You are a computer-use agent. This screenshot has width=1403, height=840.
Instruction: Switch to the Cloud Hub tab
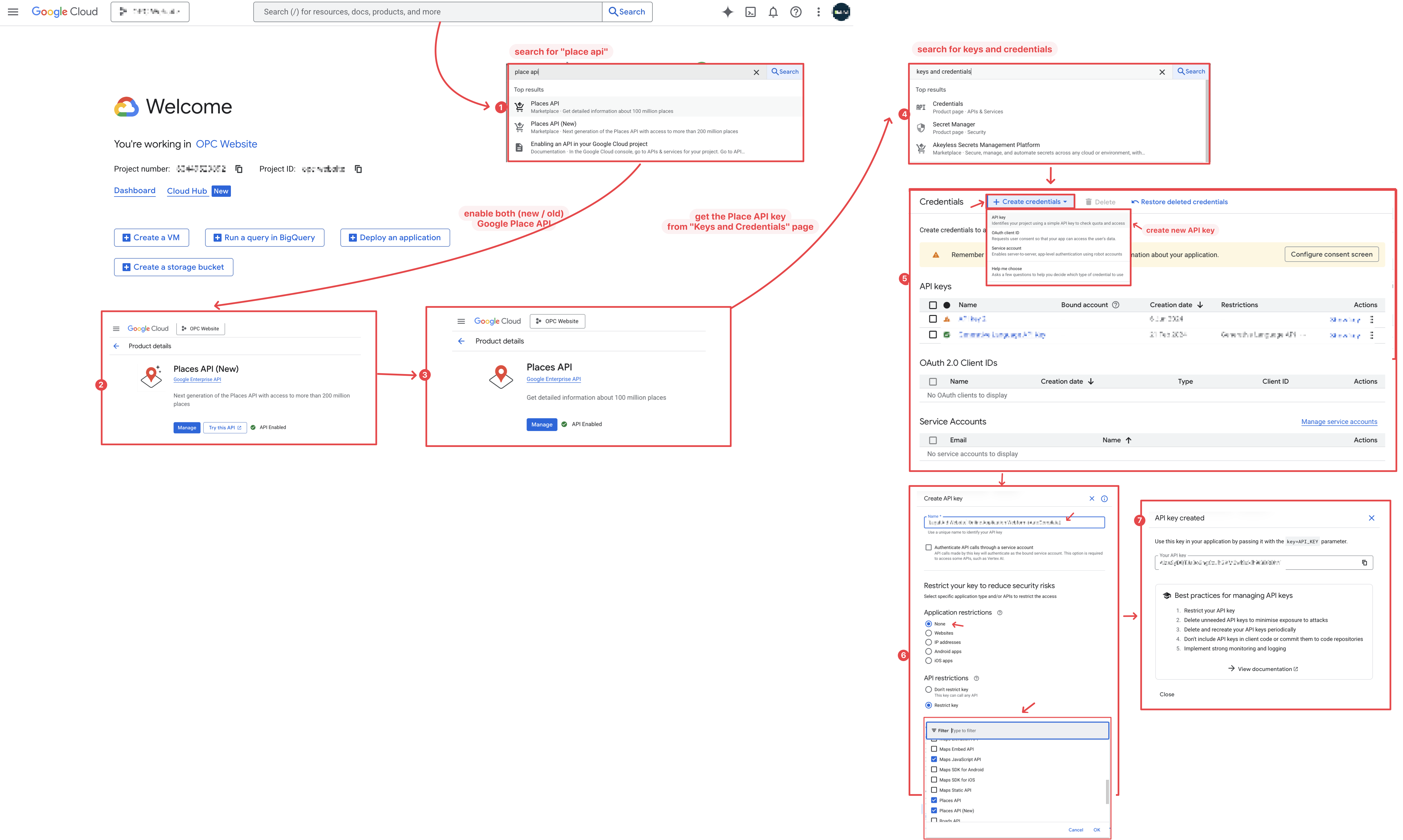tap(187, 191)
